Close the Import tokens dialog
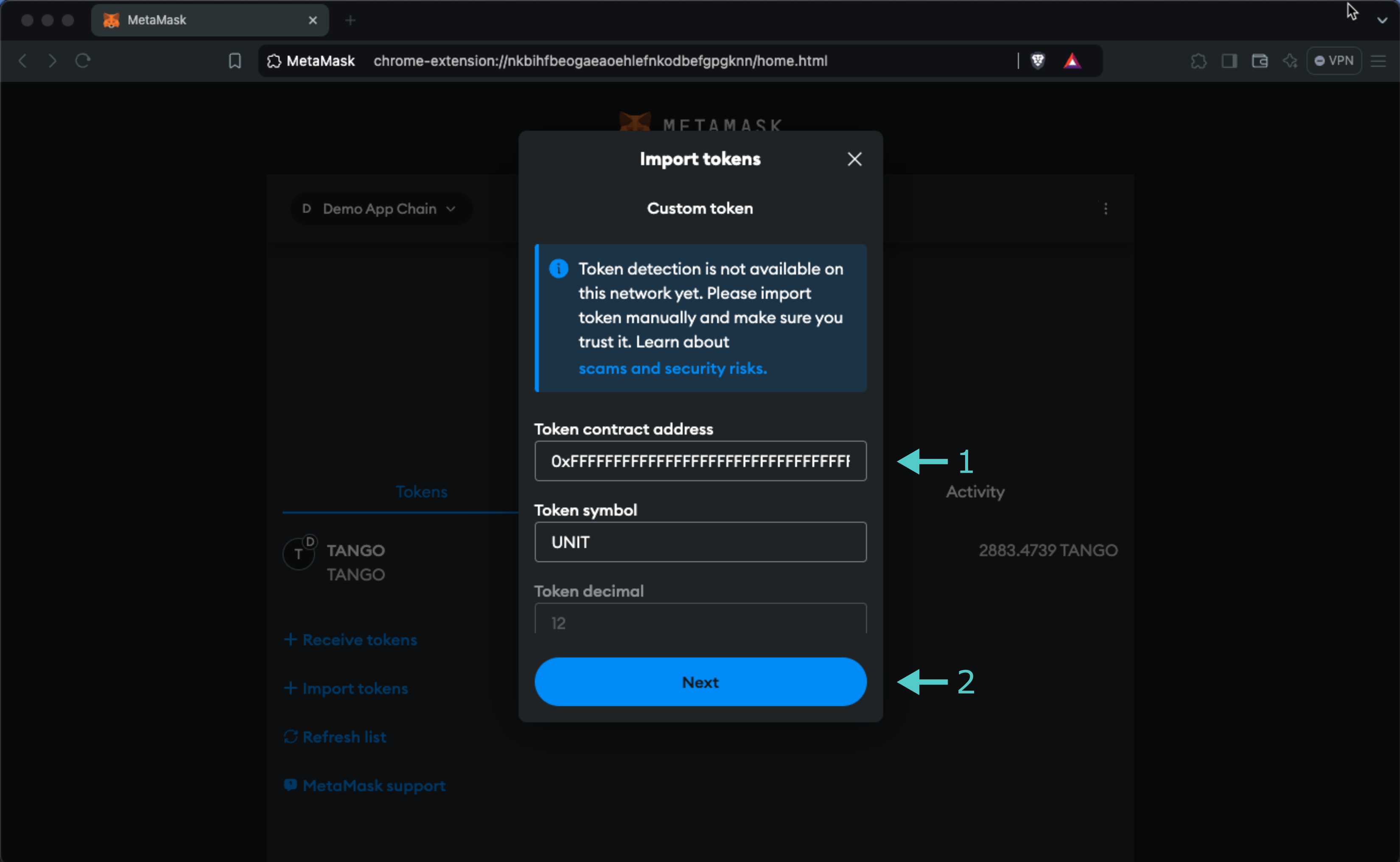This screenshot has width=1400, height=862. [x=854, y=159]
